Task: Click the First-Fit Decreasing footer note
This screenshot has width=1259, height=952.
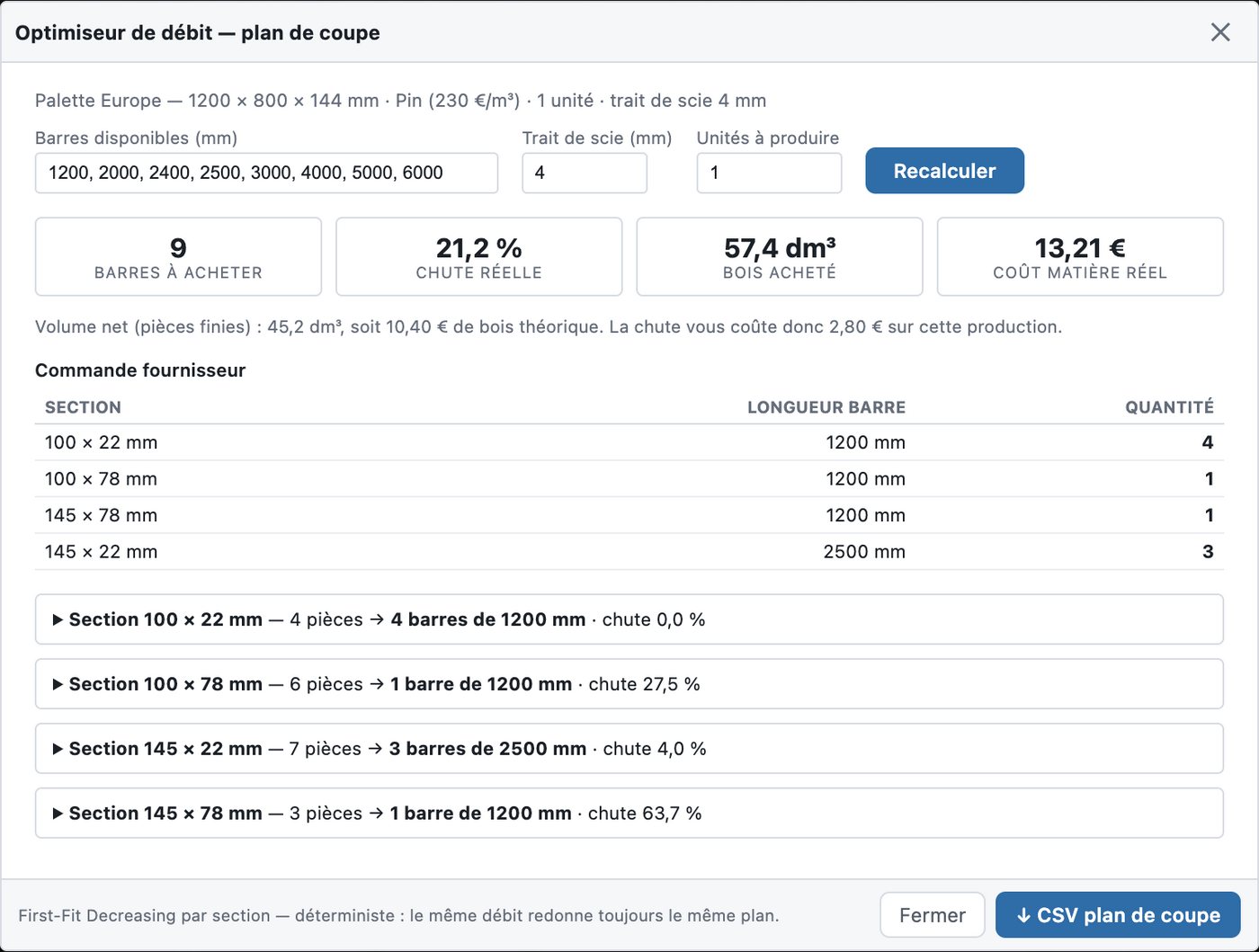Action: point(398,916)
